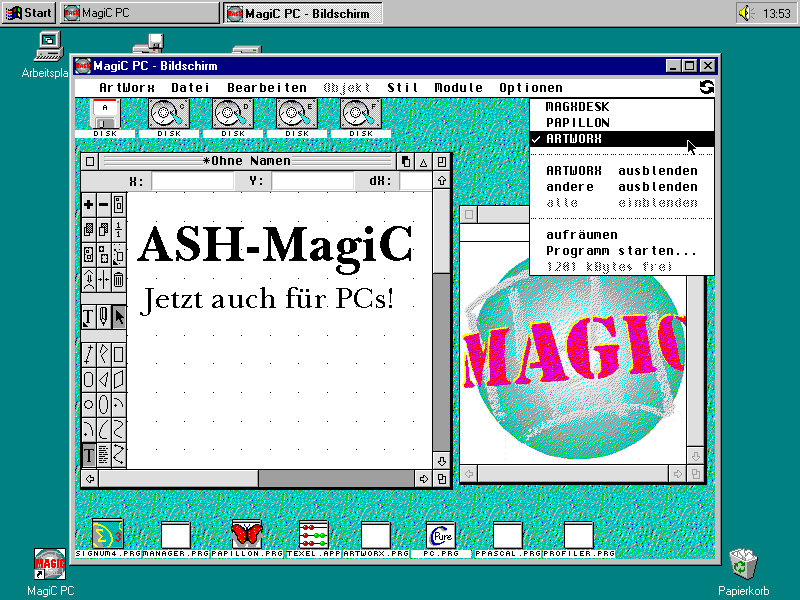Click scroll up arrow in Ohne Namen window
800x600 pixels.
(x=441, y=181)
